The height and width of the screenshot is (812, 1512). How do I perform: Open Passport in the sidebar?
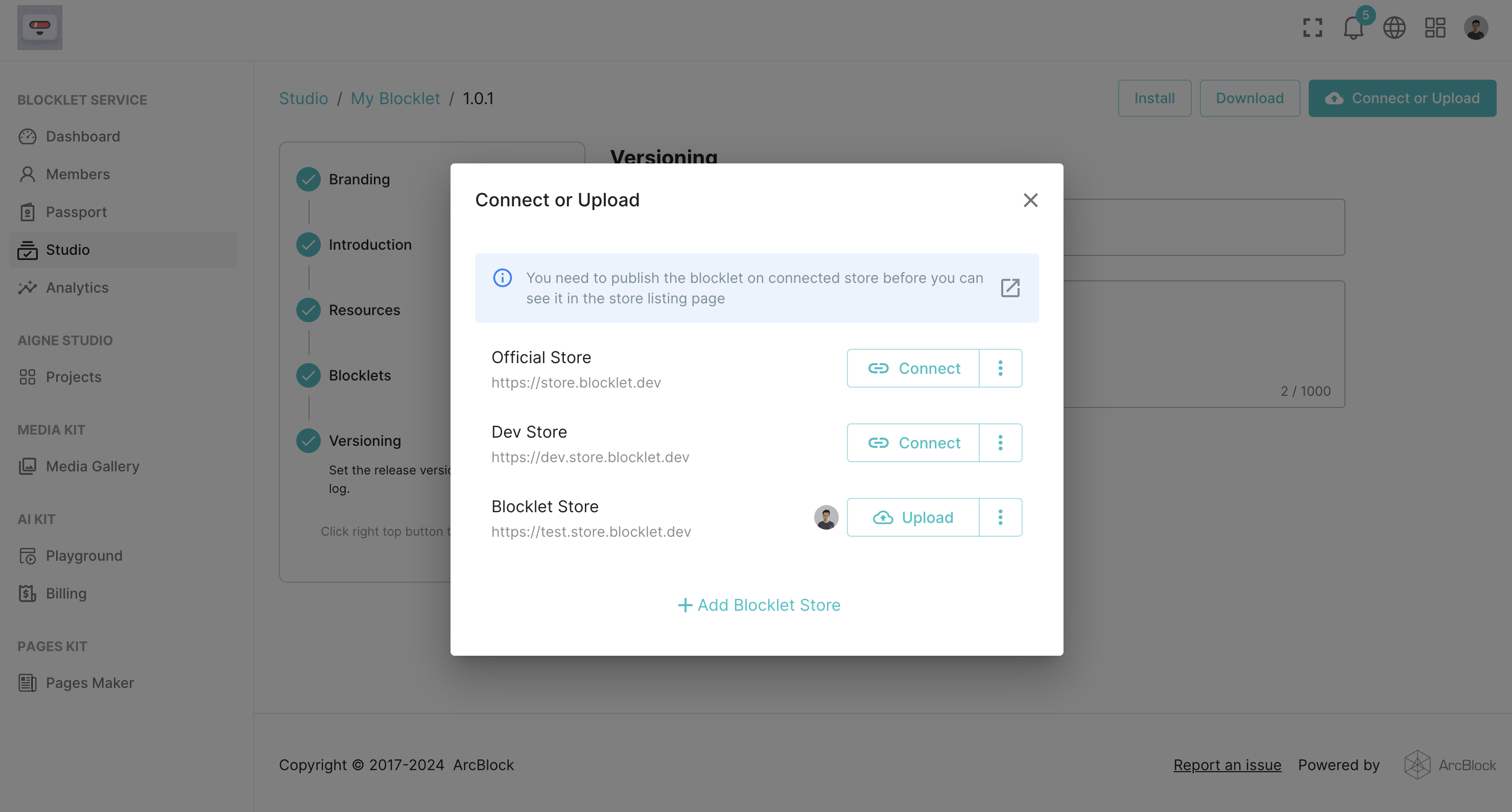pyautogui.click(x=123, y=212)
